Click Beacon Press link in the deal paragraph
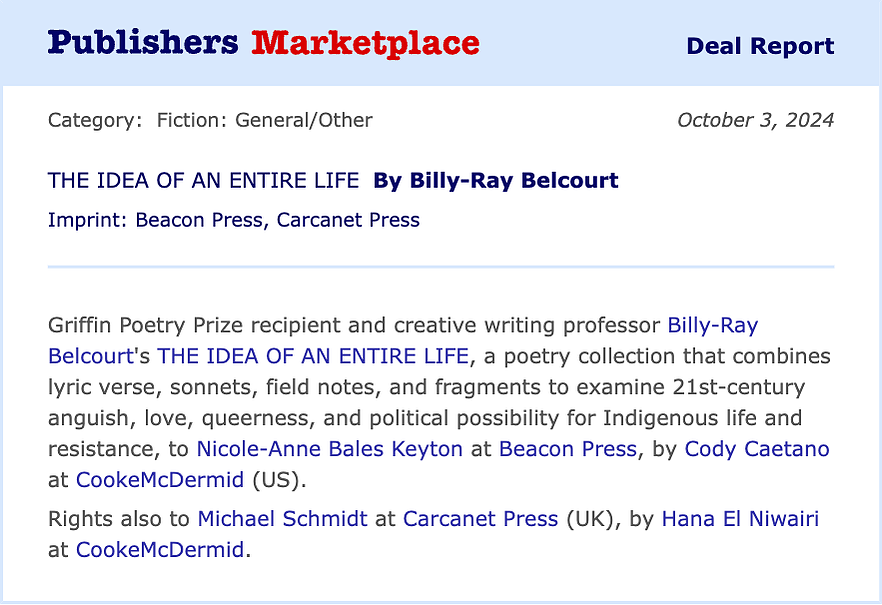 568,449
